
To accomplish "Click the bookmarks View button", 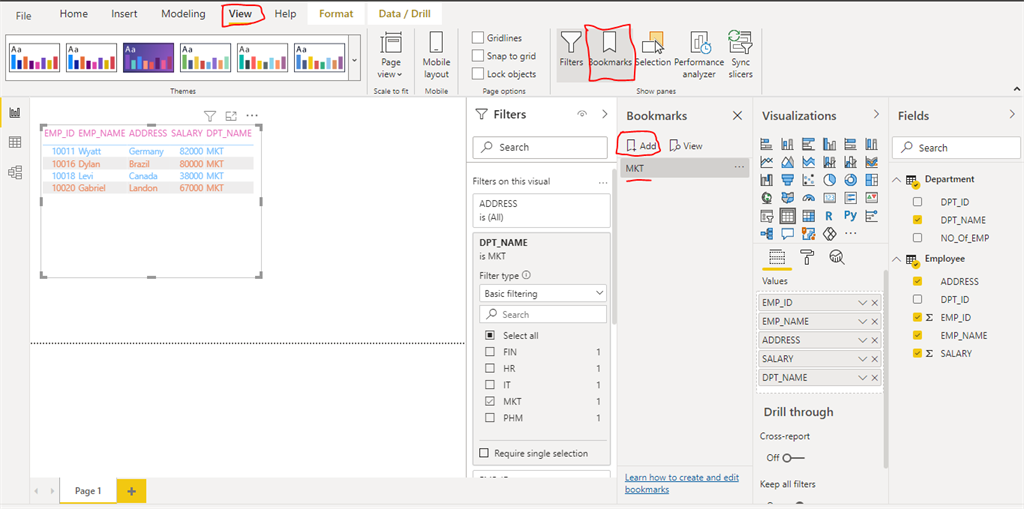I will click(686, 146).
